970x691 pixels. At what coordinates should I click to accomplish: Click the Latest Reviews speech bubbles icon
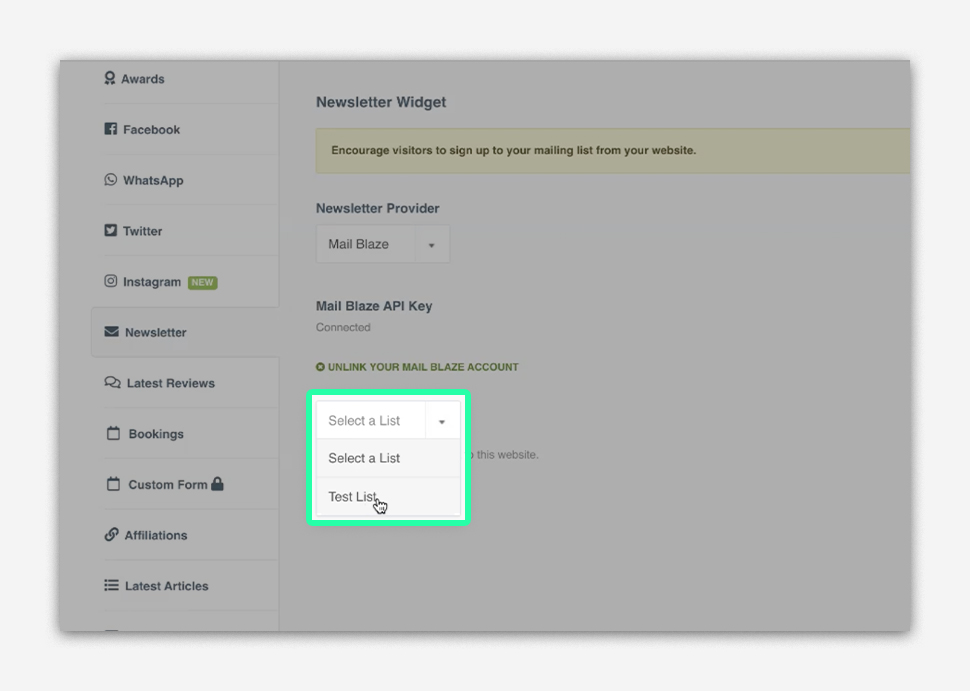click(112, 383)
